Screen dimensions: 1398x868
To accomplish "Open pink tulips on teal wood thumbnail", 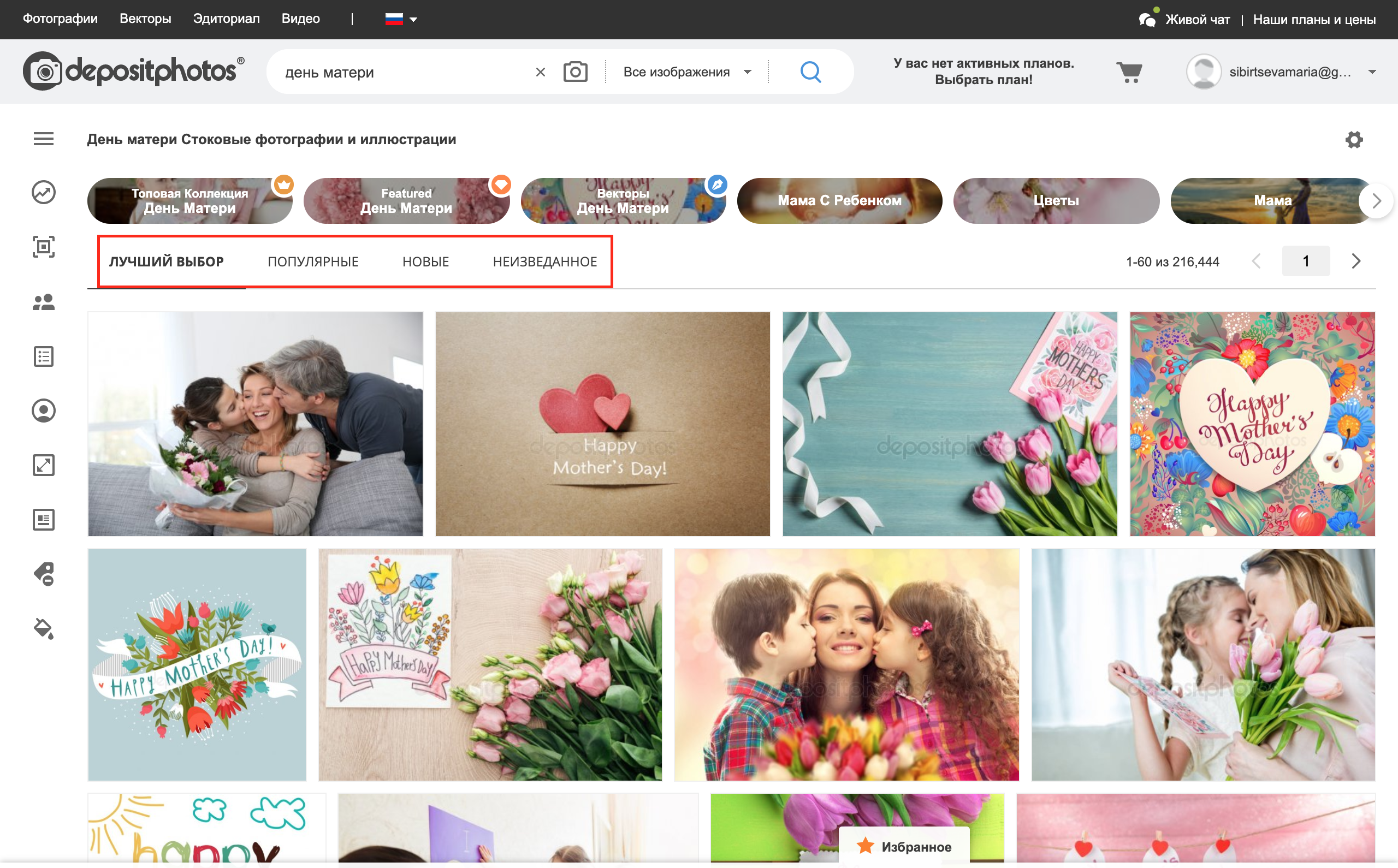I will 950,424.
